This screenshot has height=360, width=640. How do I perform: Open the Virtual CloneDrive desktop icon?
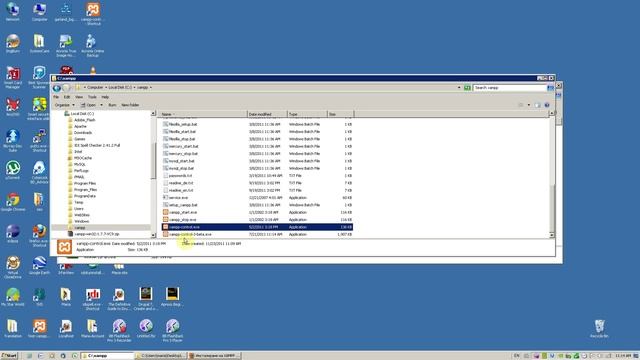[13, 267]
